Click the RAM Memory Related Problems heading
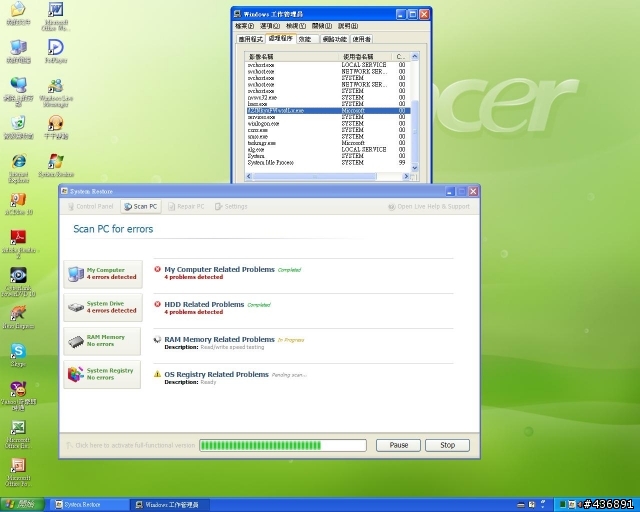This screenshot has width=640, height=512. click(x=219, y=339)
